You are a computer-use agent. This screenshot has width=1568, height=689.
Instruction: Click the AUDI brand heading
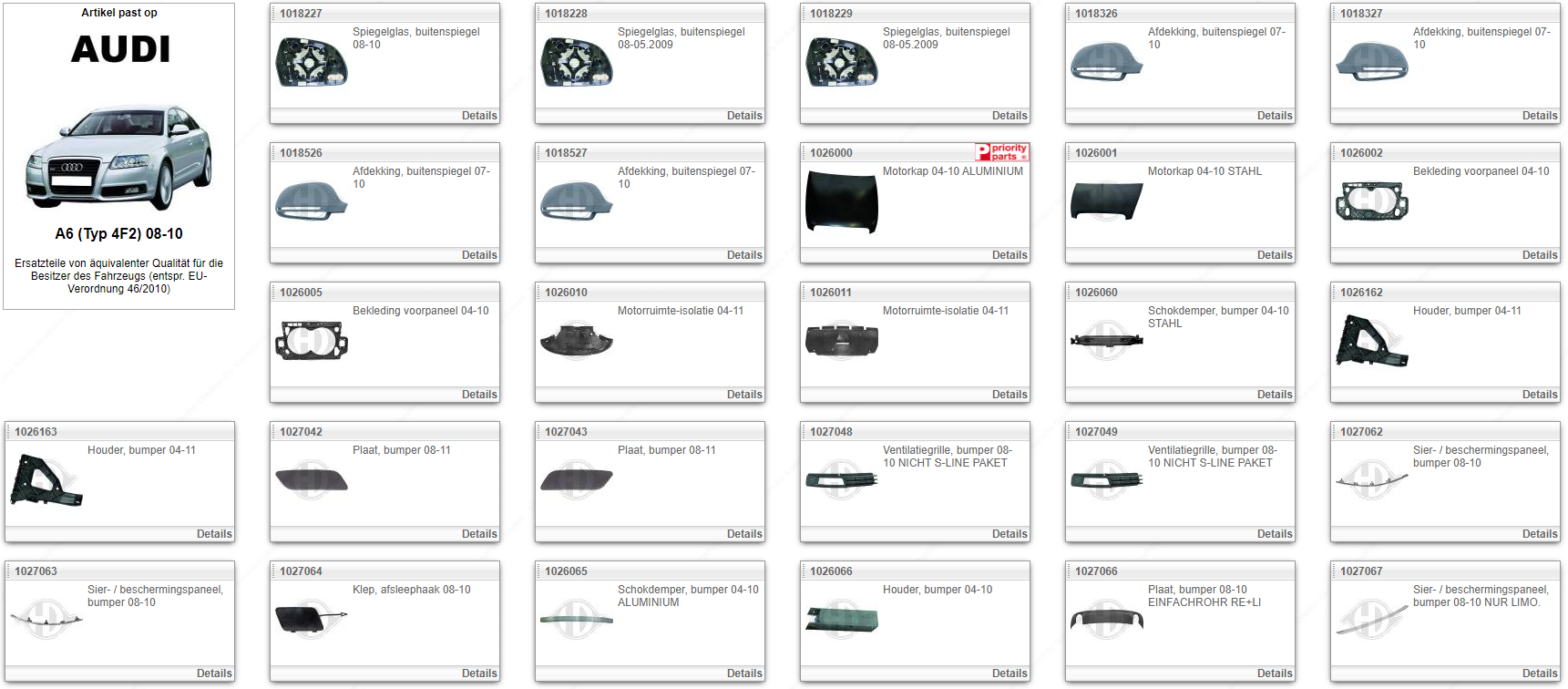tap(120, 49)
